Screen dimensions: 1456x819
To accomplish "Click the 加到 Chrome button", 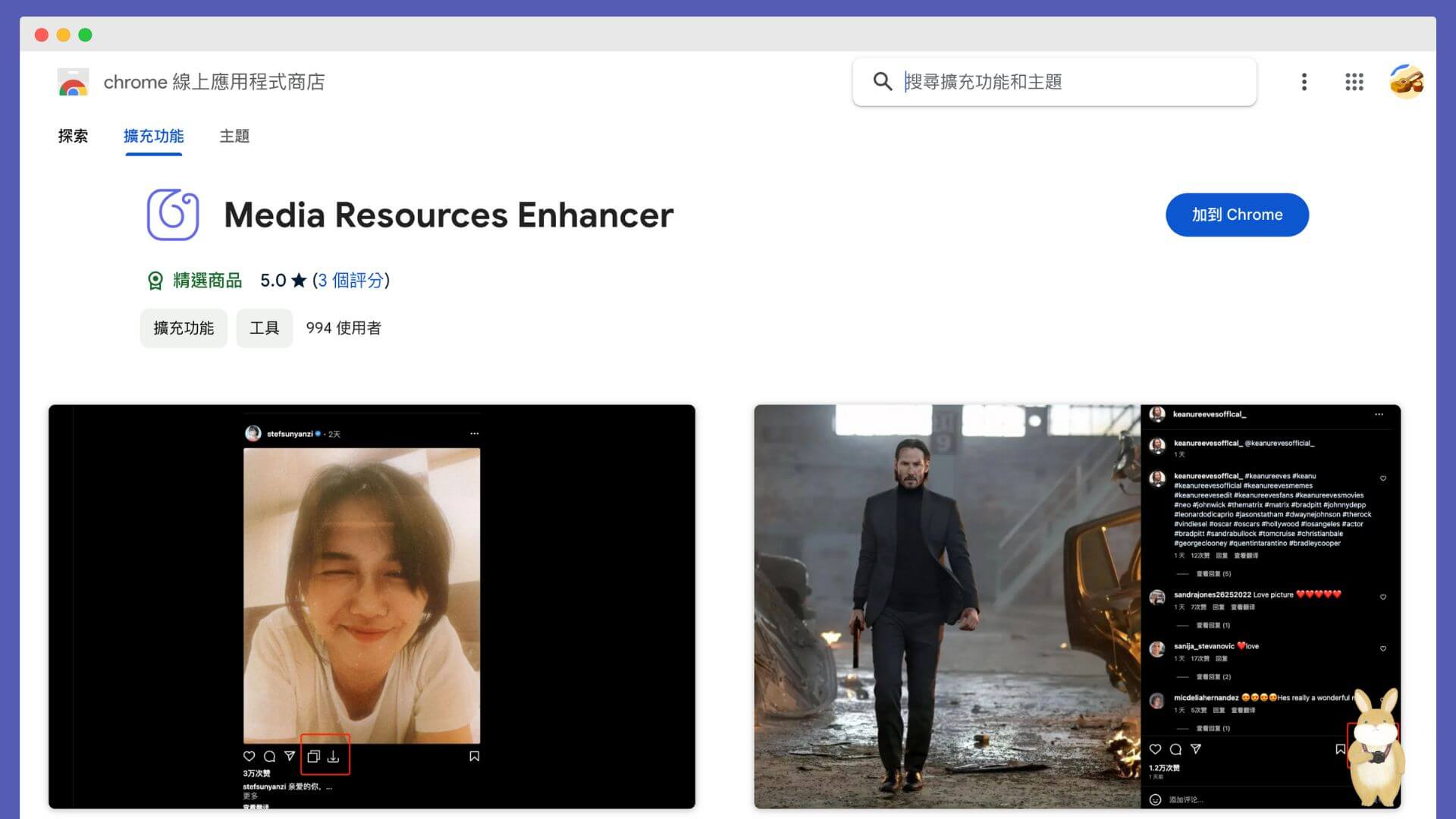I will [x=1237, y=215].
